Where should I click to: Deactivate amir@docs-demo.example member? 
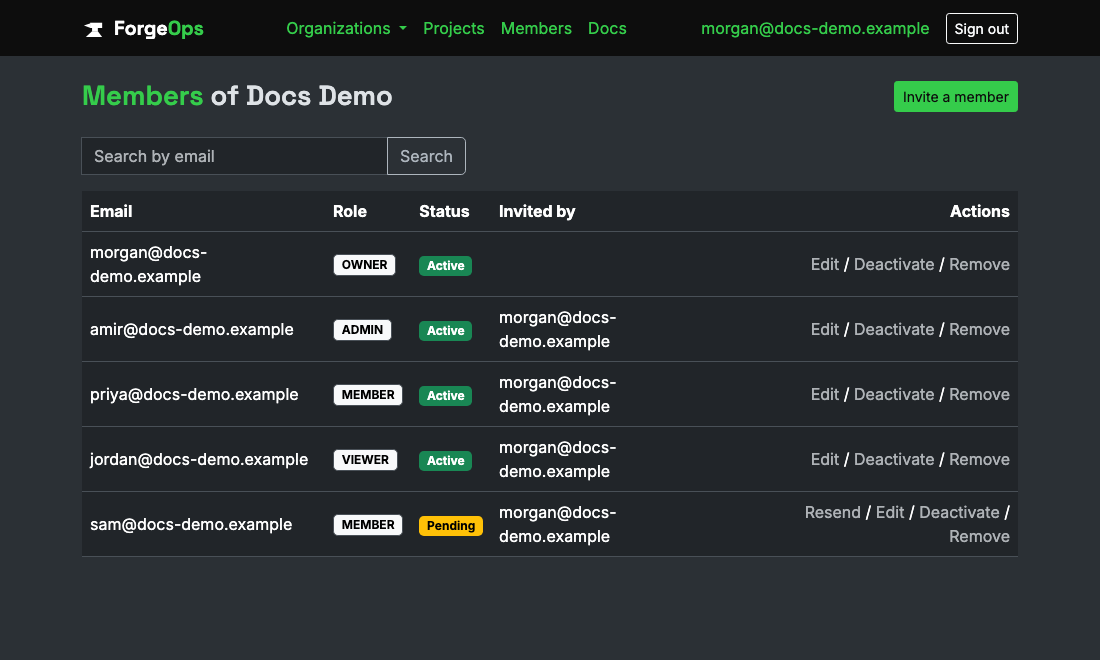click(894, 329)
